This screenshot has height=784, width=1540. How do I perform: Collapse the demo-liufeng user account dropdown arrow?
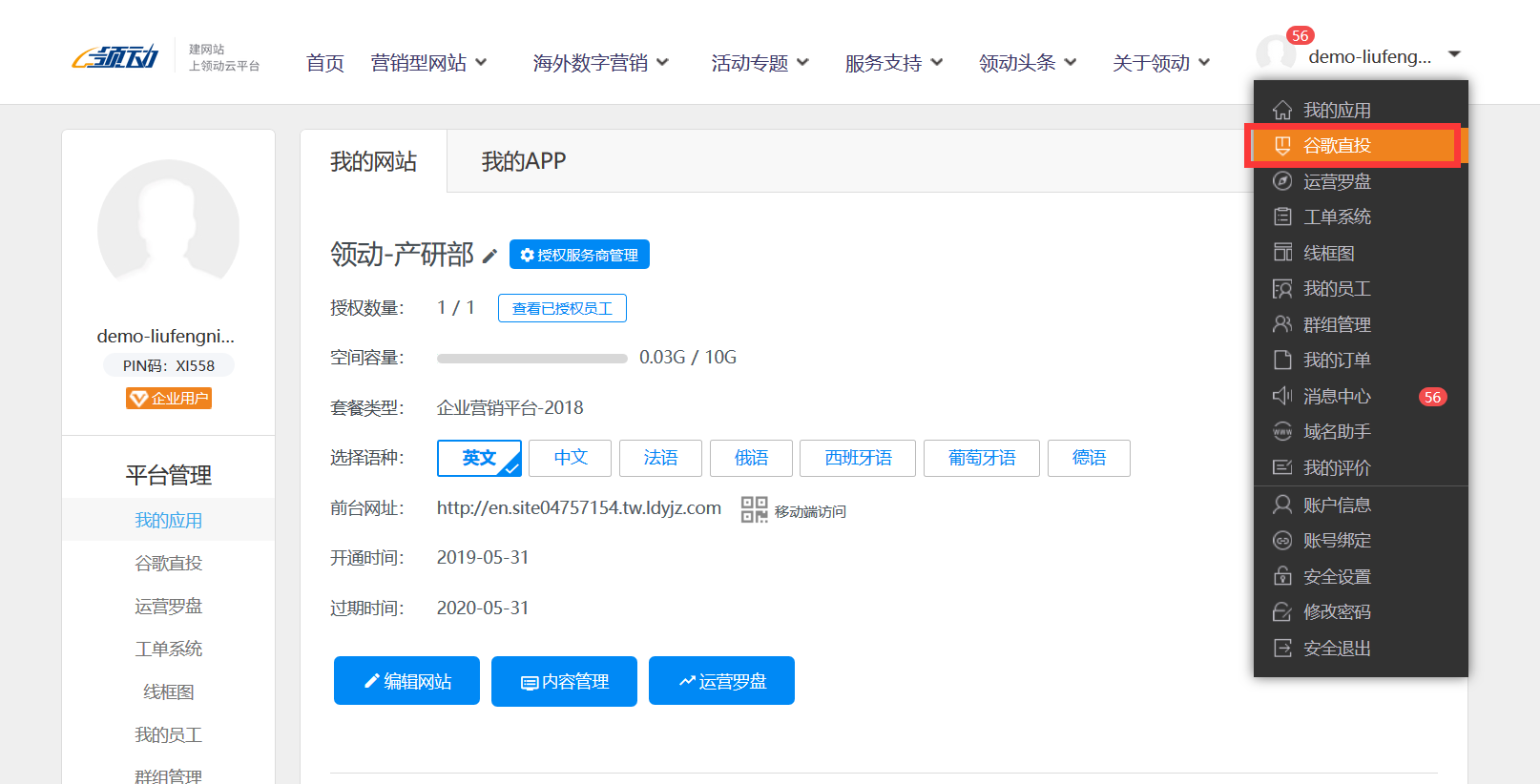(1454, 54)
